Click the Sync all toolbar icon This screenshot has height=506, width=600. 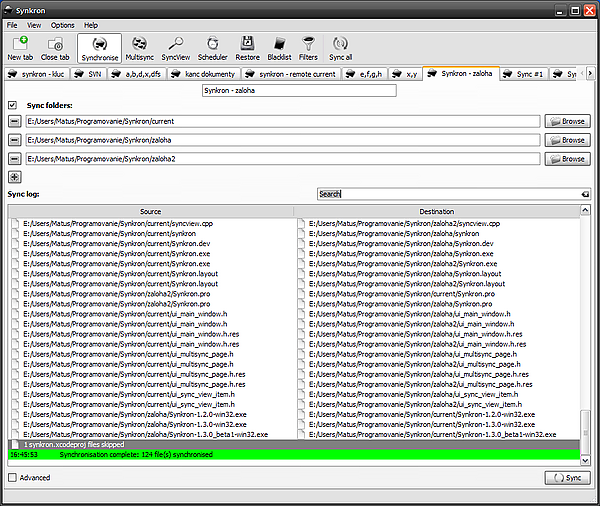coord(341,48)
